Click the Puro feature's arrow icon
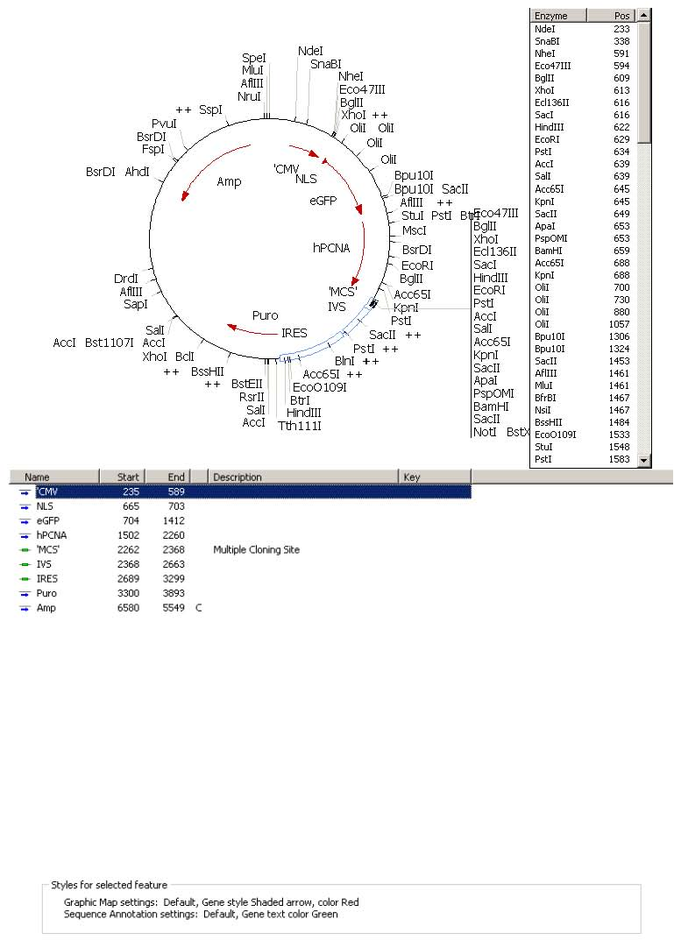 click(x=24, y=594)
